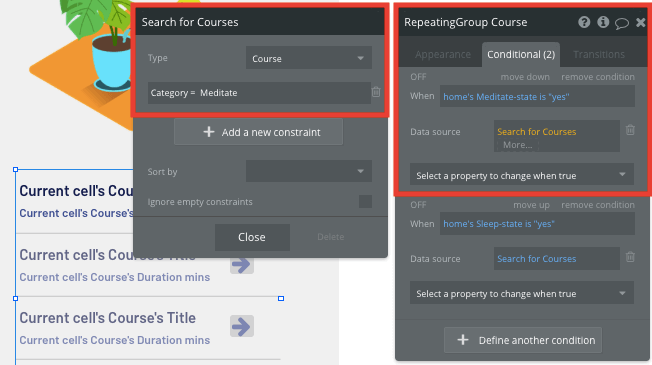Delete data source in Meditate-state condition

pos(630,130)
